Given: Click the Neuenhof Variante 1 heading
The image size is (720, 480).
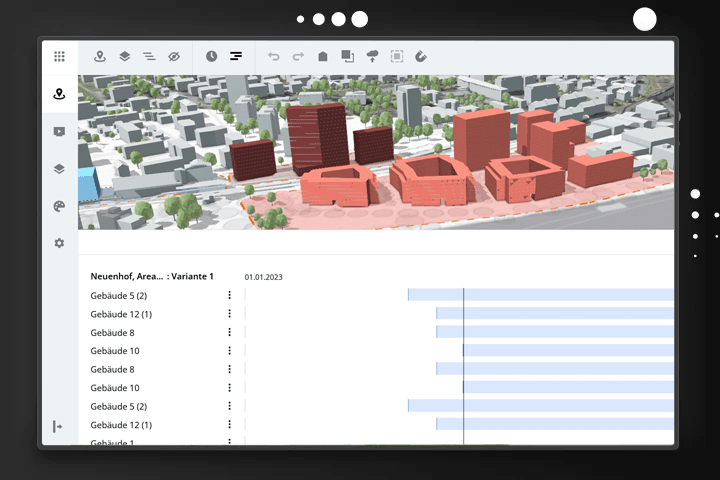Looking at the screenshot, I should [152, 276].
